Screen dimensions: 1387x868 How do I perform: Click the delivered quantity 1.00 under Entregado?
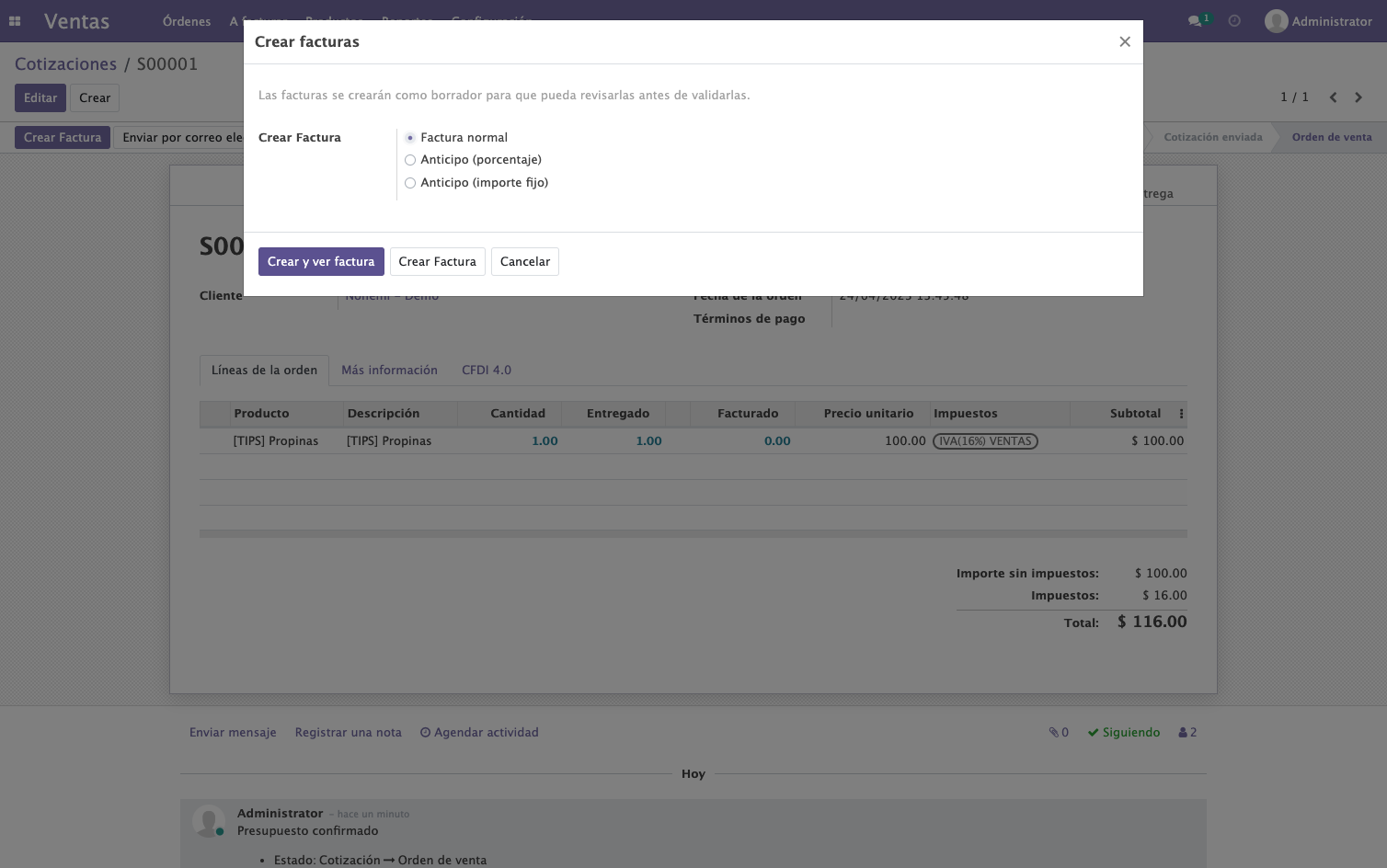pyautogui.click(x=648, y=441)
